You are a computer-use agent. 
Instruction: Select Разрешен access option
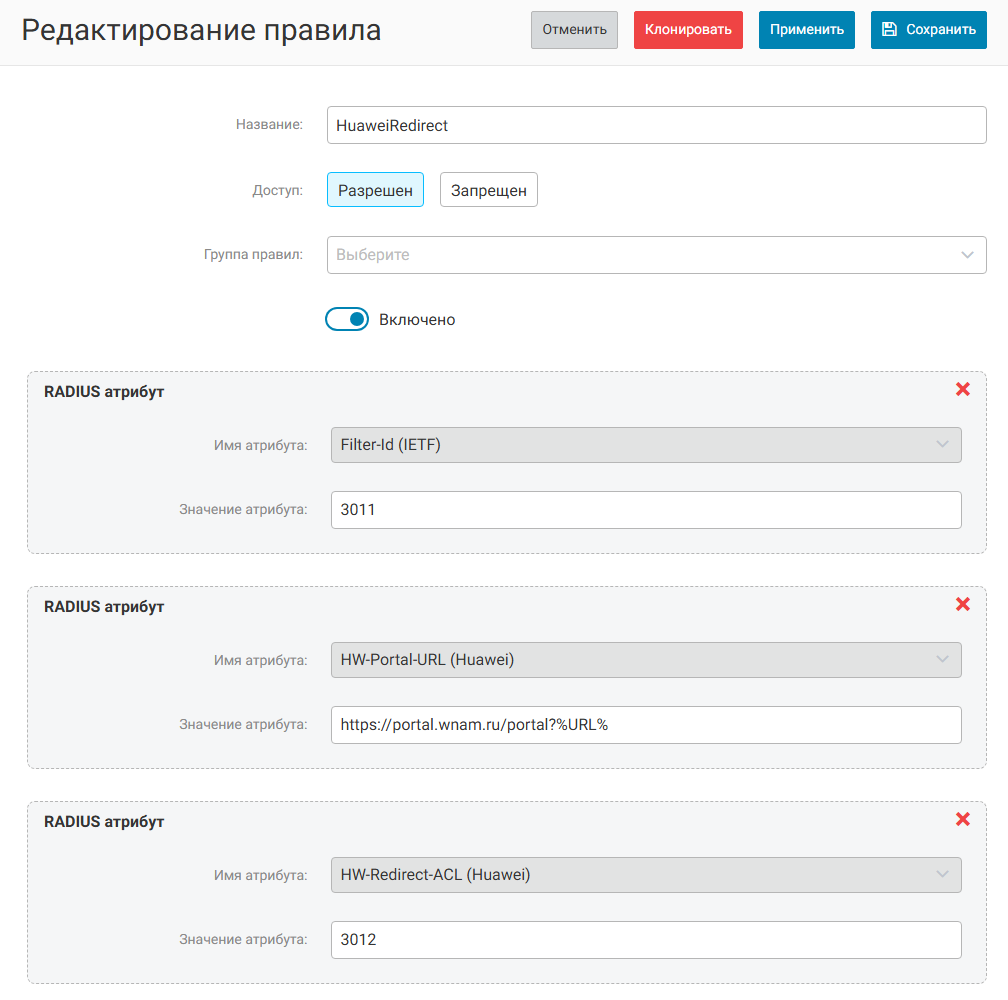coord(375,190)
